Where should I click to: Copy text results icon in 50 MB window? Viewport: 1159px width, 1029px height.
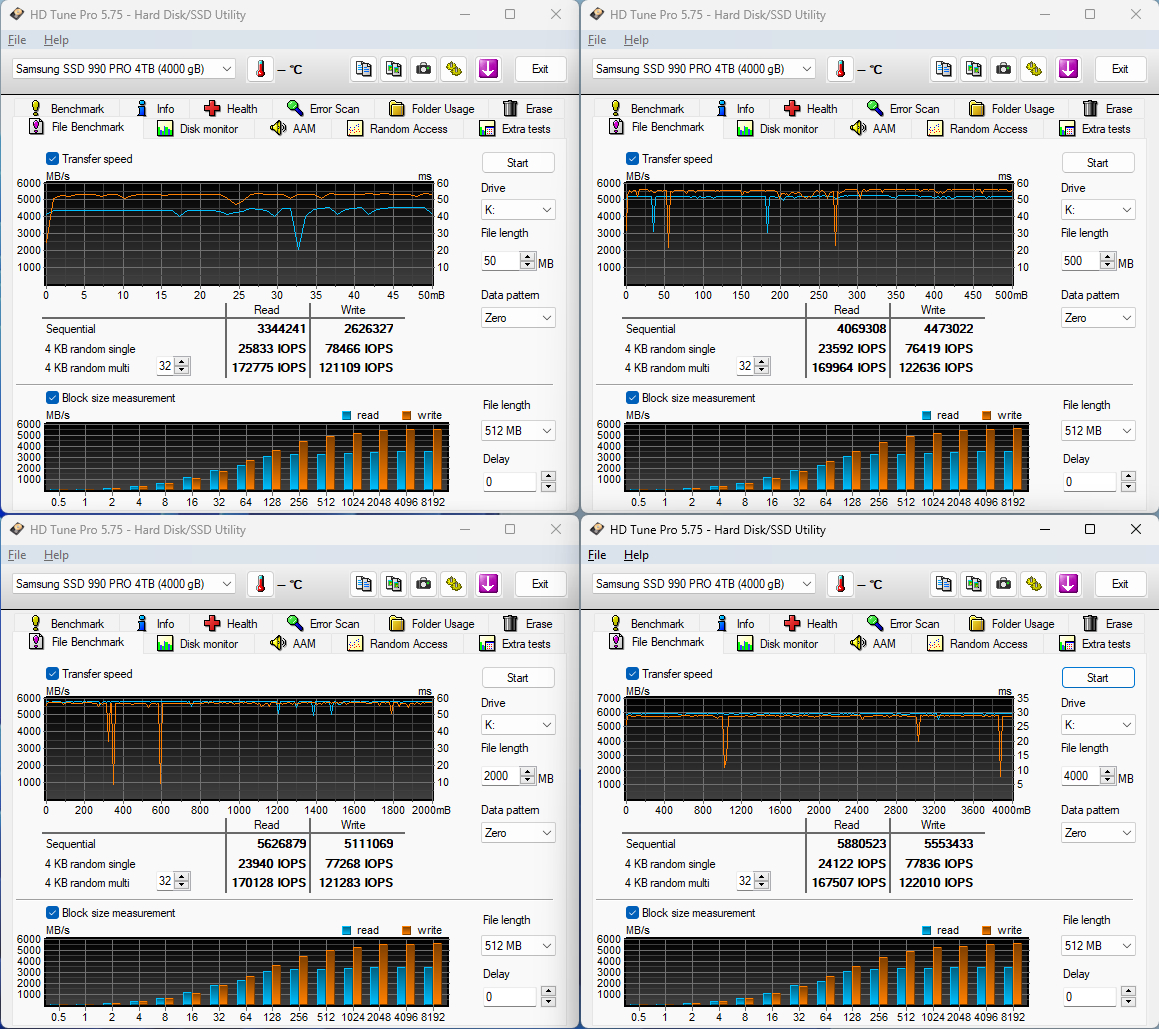tap(364, 69)
